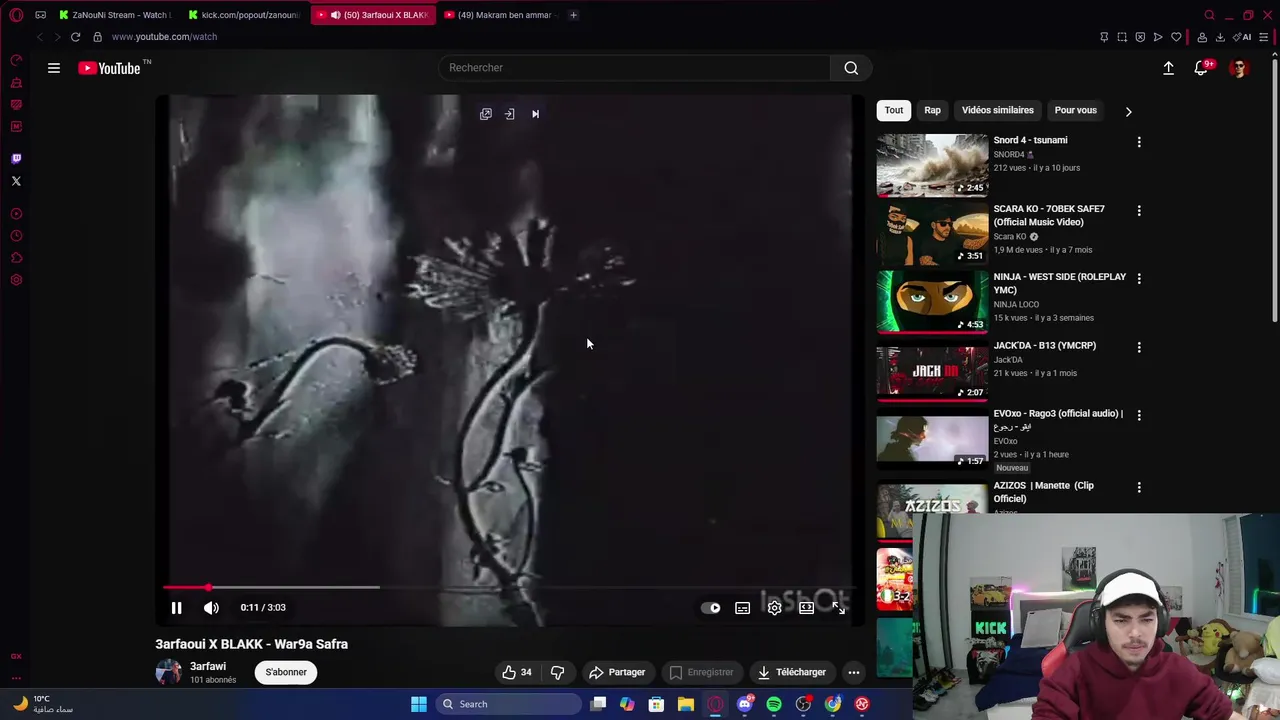Go to the YouTube home logo
Image resolution: width=1280 pixels, height=720 pixels.
[110, 68]
